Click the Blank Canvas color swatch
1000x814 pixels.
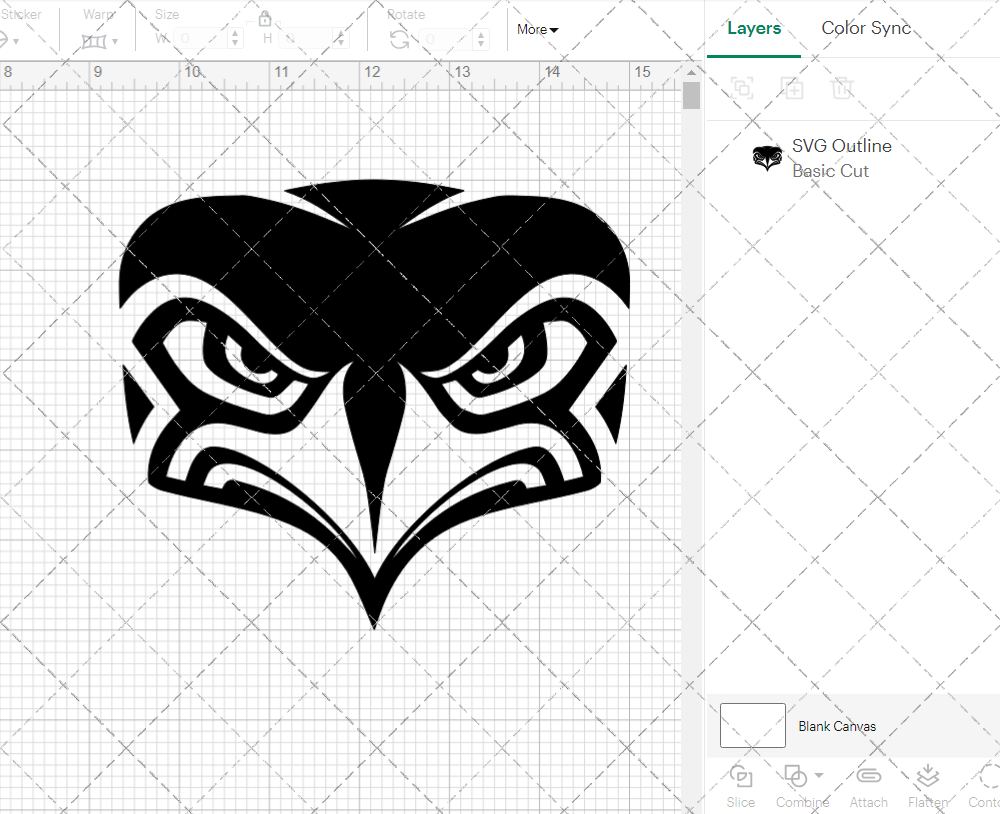point(751,726)
